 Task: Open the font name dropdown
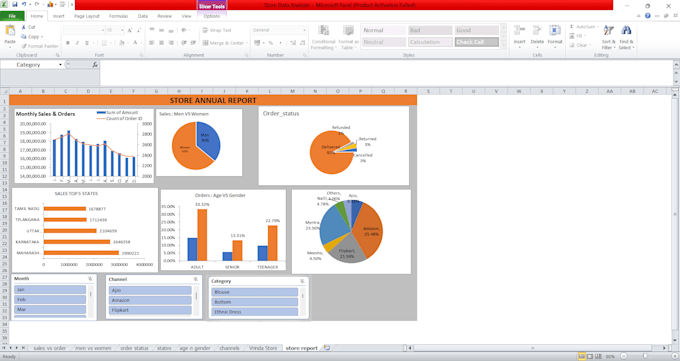(x=103, y=30)
